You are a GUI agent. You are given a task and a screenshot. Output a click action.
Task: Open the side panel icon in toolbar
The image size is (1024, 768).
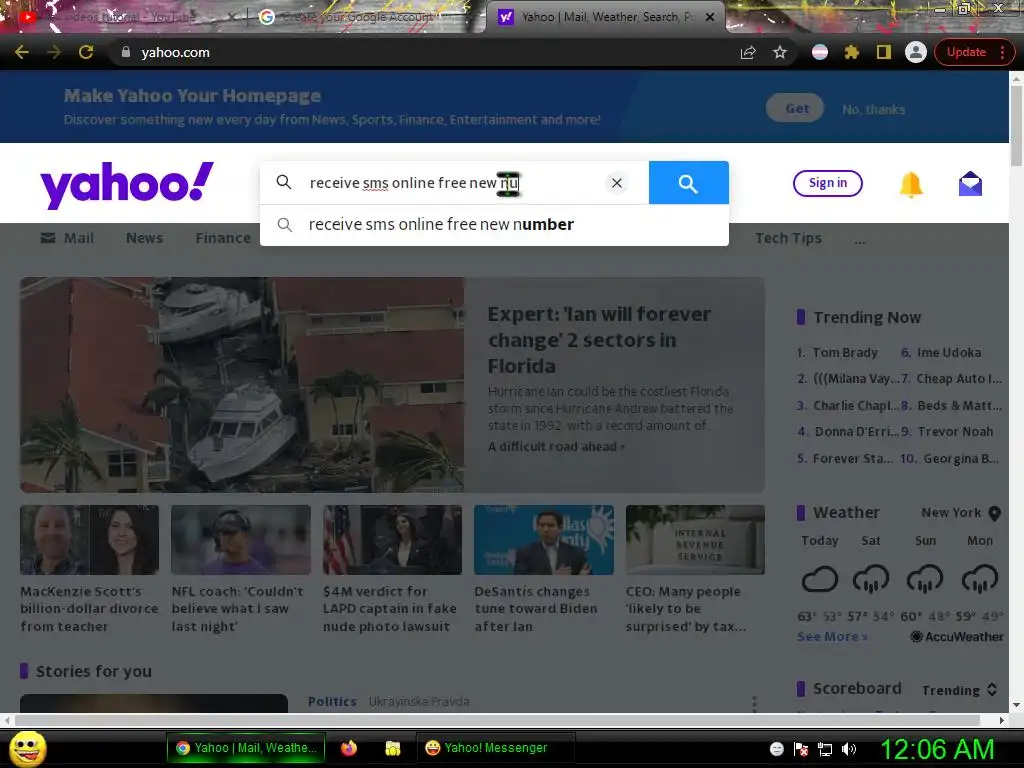(884, 52)
